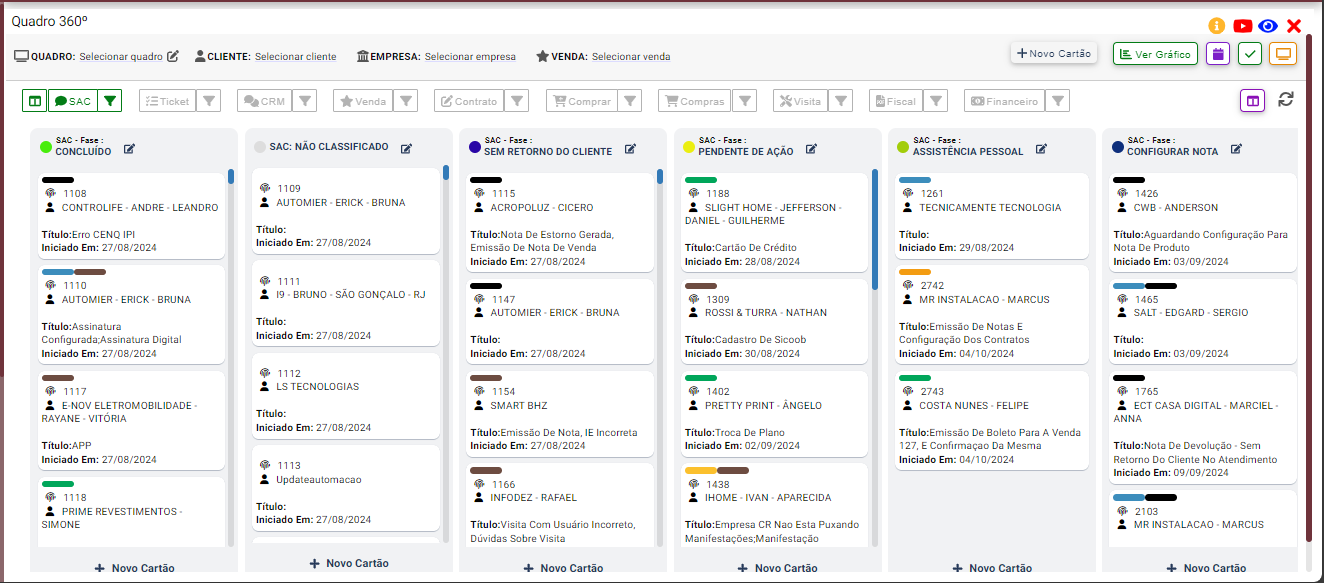Toggle the SAC board filter
The width and height of the screenshot is (1324, 583).
pos(72,101)
